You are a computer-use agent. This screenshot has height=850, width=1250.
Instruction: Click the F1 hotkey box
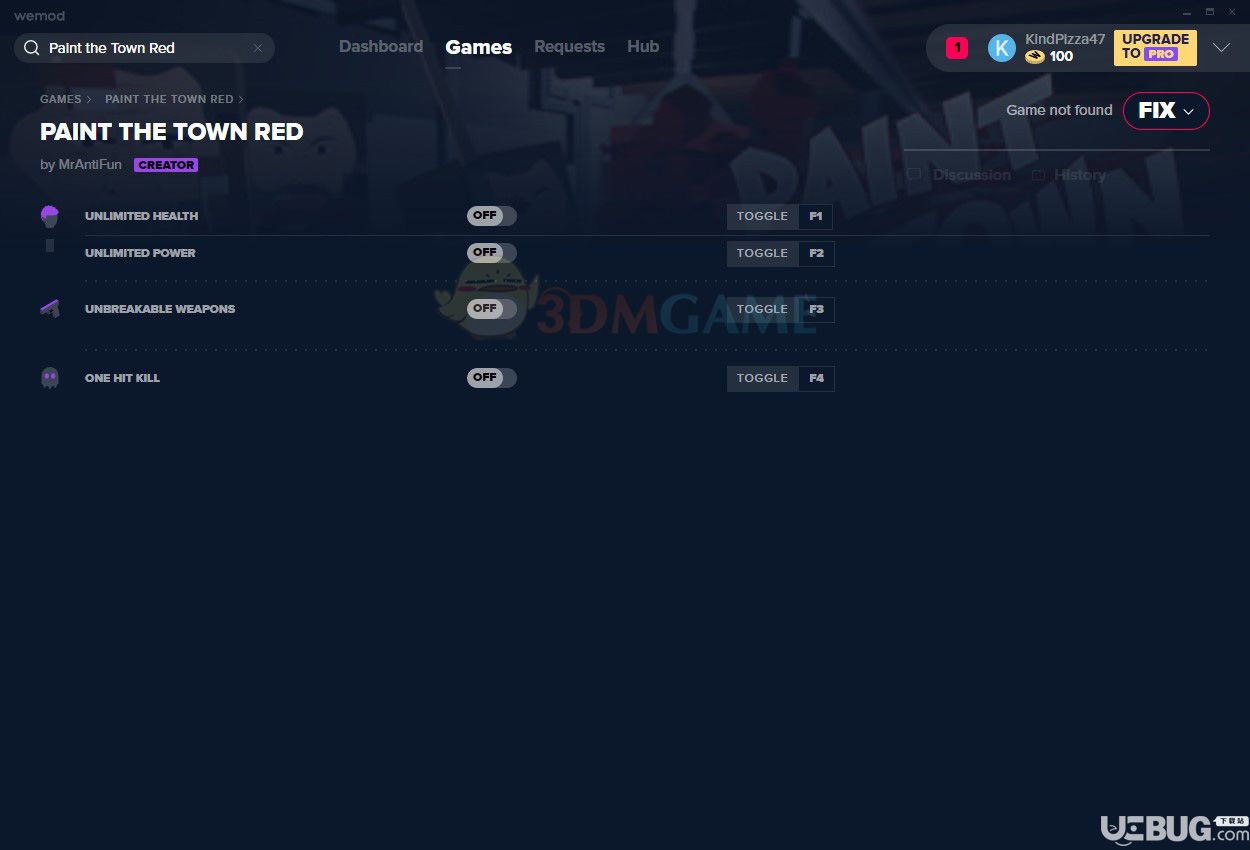click(x=816, y=216)
